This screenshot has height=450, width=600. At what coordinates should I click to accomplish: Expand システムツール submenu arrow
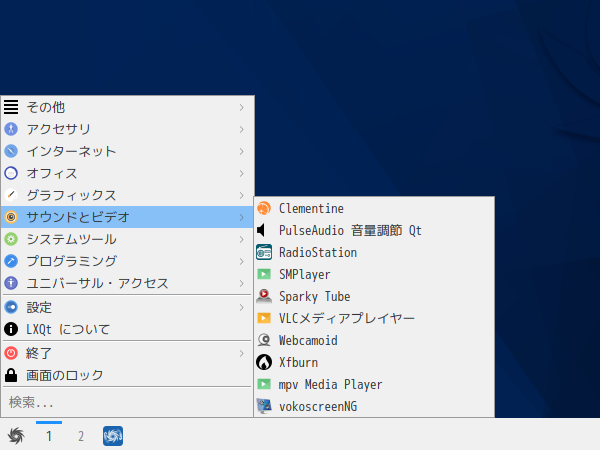pos(241,240)
